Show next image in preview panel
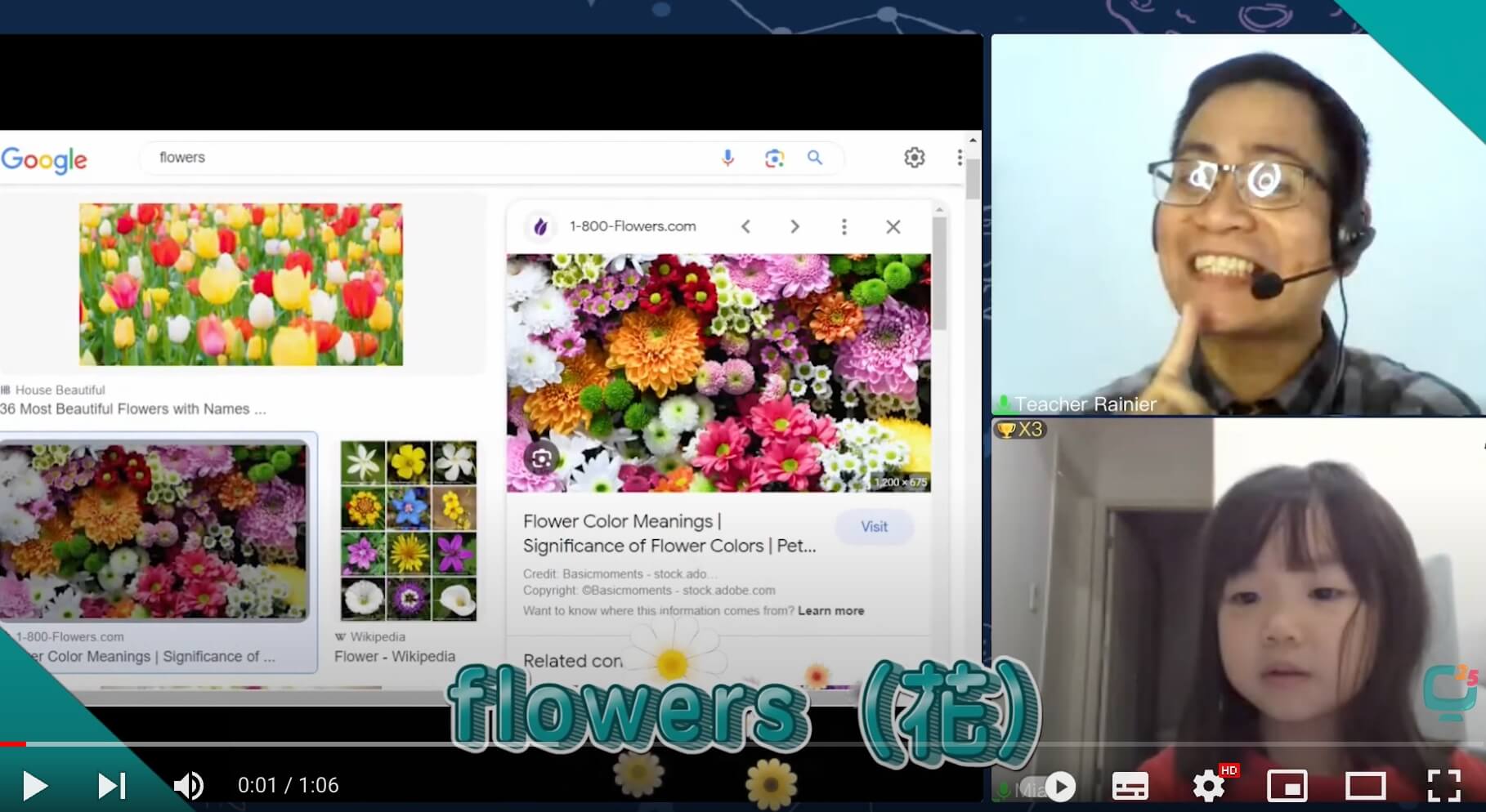 (x=794, y=226)
